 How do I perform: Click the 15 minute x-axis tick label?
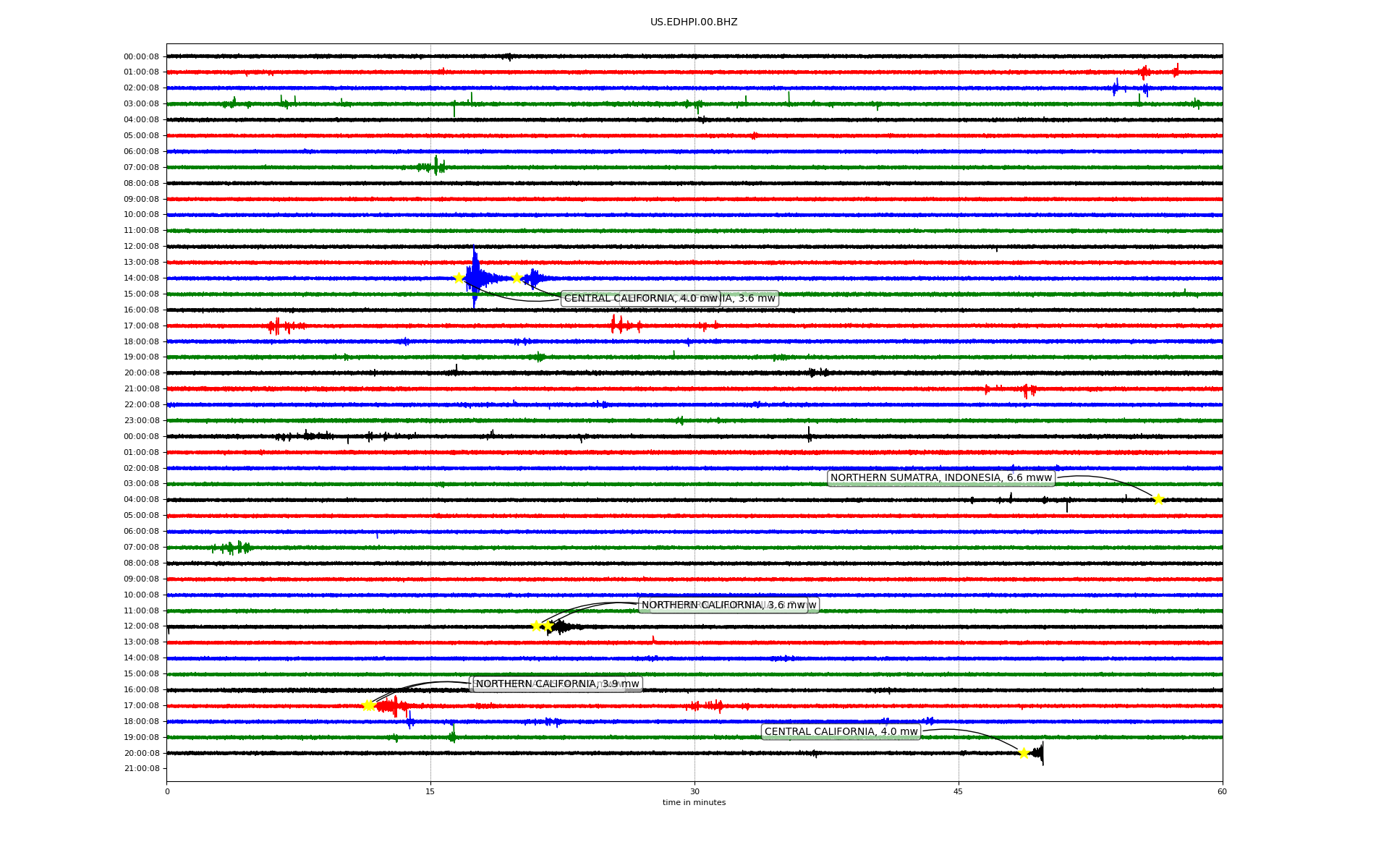pos(430,791)
